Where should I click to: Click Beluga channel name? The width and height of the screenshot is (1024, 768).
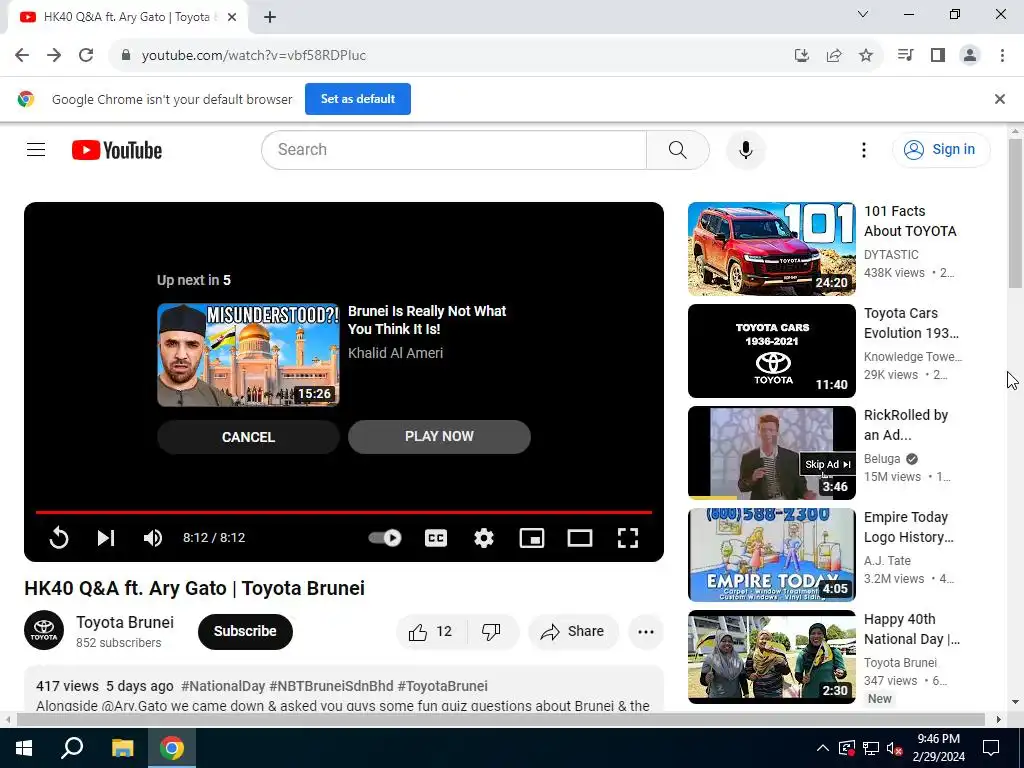[x=882, y=458]
